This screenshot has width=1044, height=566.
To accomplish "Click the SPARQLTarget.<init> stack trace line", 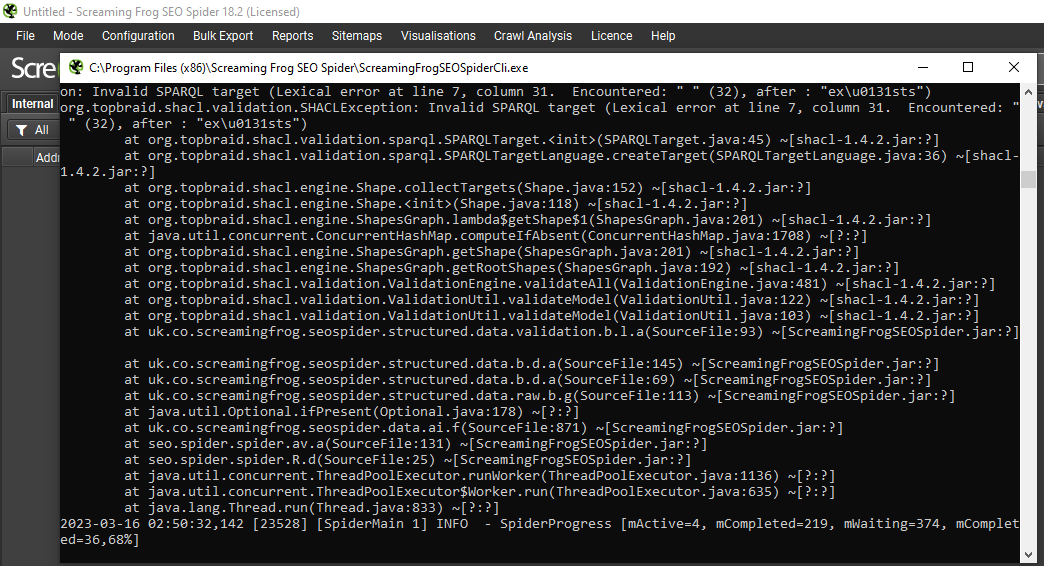I will click(x=531, y=140).
